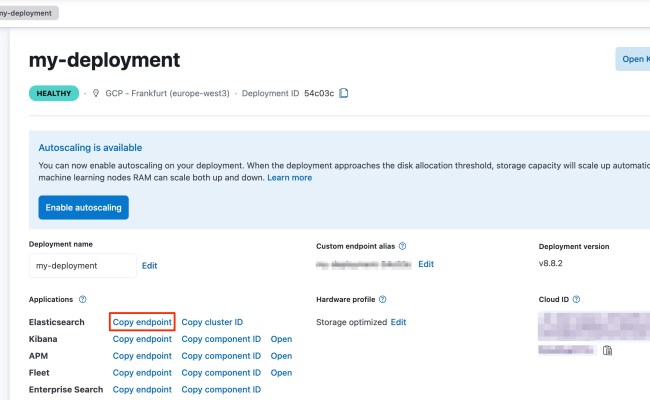Copy endpoint for Kibana
This screenshot has width=650, height=400.
pos(142,339)
